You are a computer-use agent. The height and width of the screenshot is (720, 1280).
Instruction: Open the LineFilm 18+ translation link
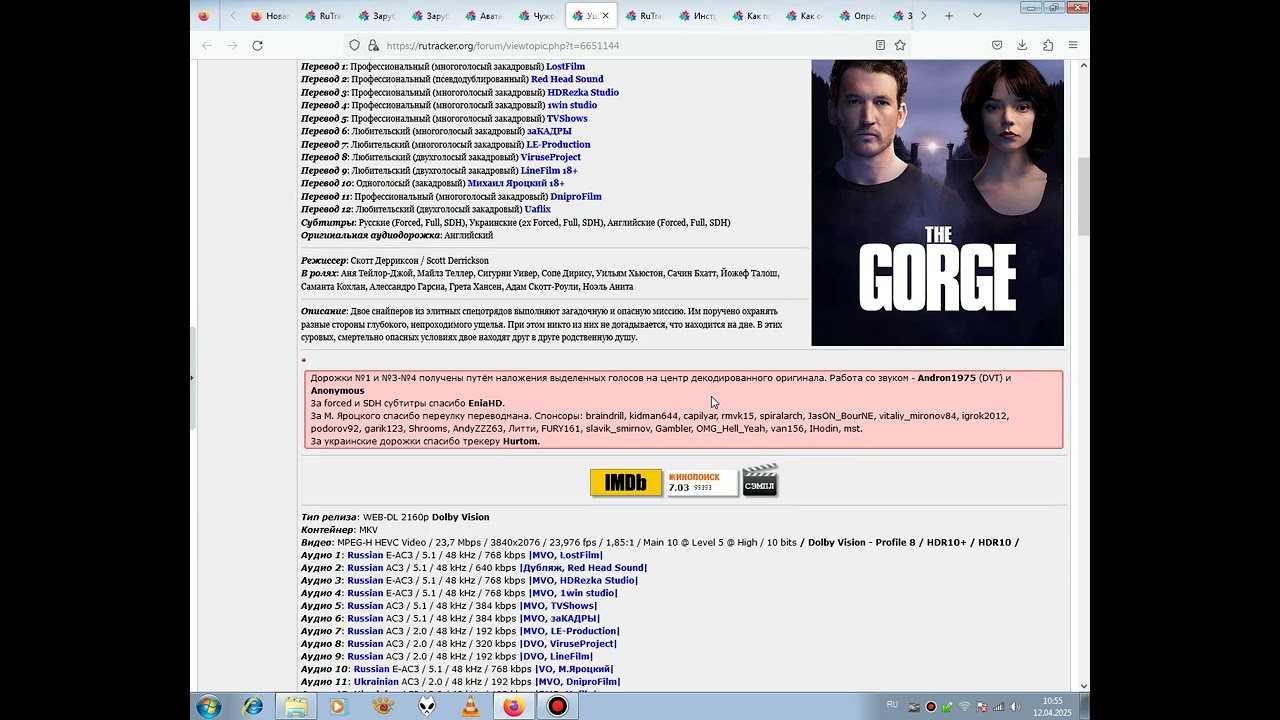pos(549,170)
